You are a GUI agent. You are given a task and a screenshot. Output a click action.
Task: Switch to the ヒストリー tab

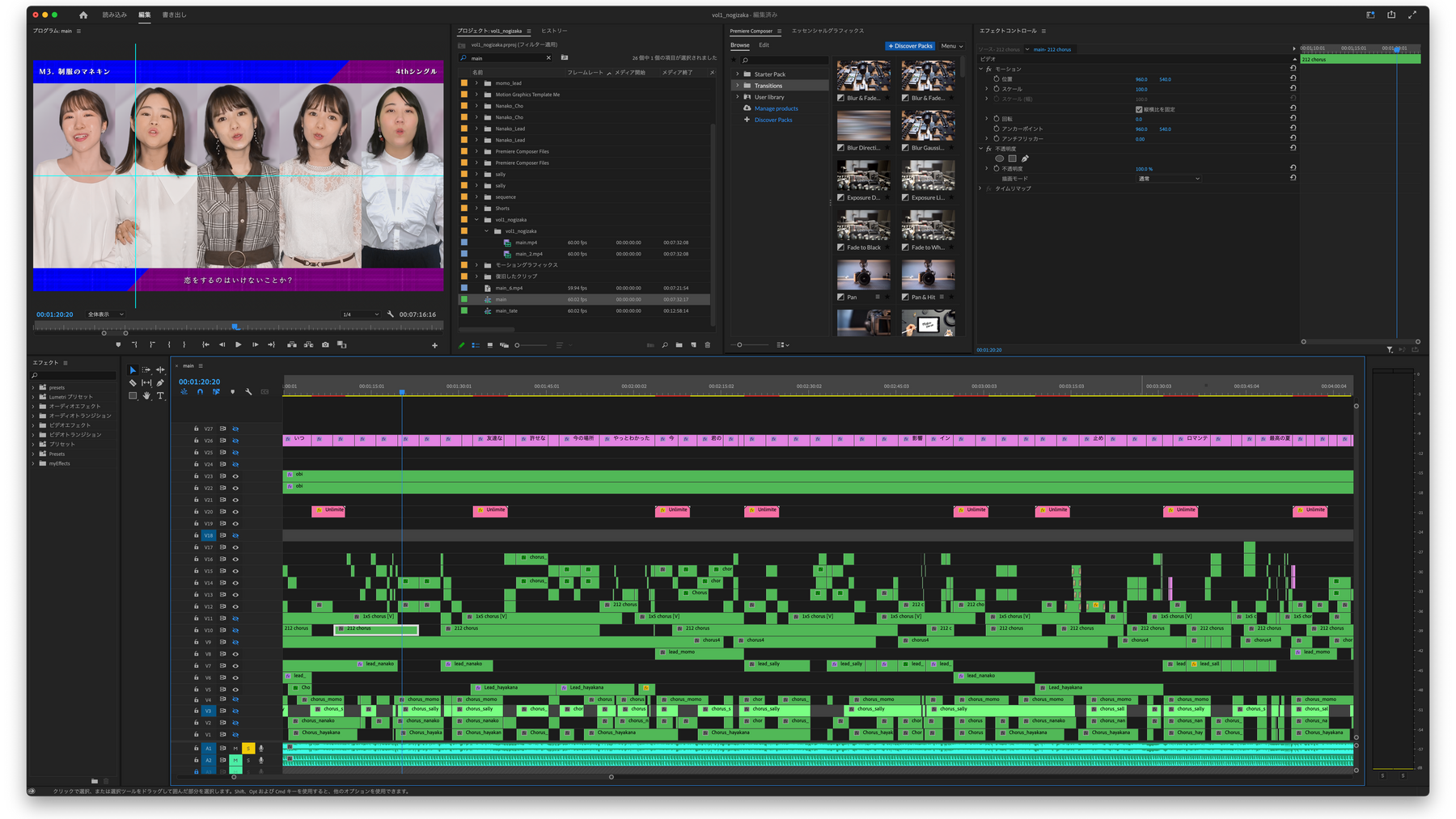pyautogui.click(x=554, y=31)
